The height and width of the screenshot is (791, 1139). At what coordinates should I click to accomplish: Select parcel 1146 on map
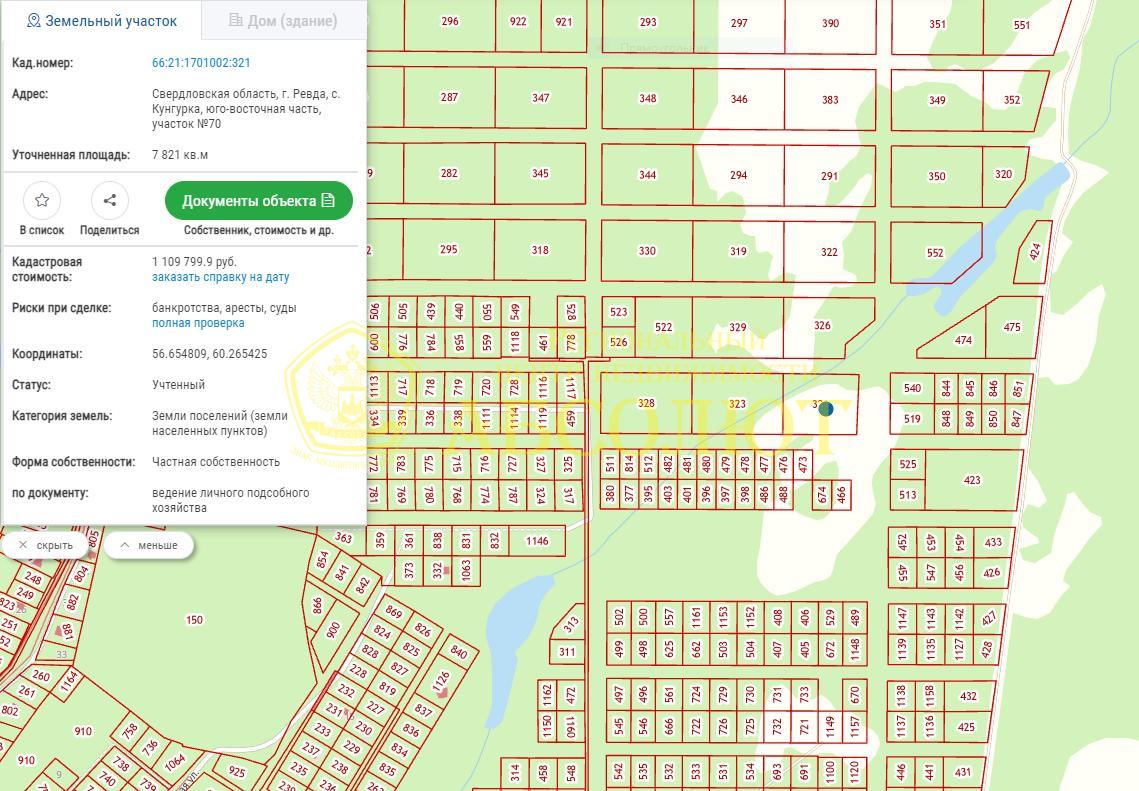click(x=537, y=540)
